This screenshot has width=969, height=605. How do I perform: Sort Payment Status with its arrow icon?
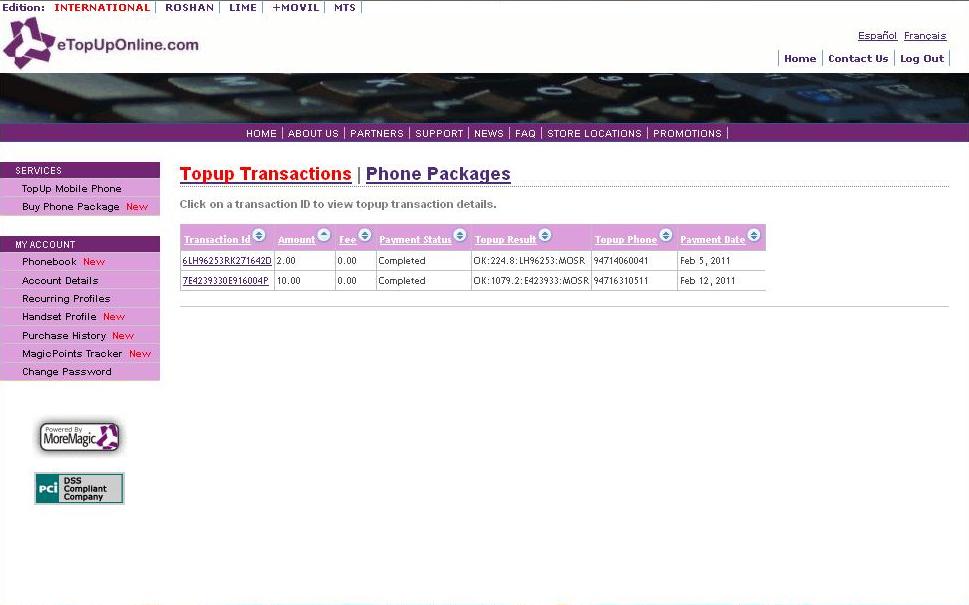pos(460,235)
